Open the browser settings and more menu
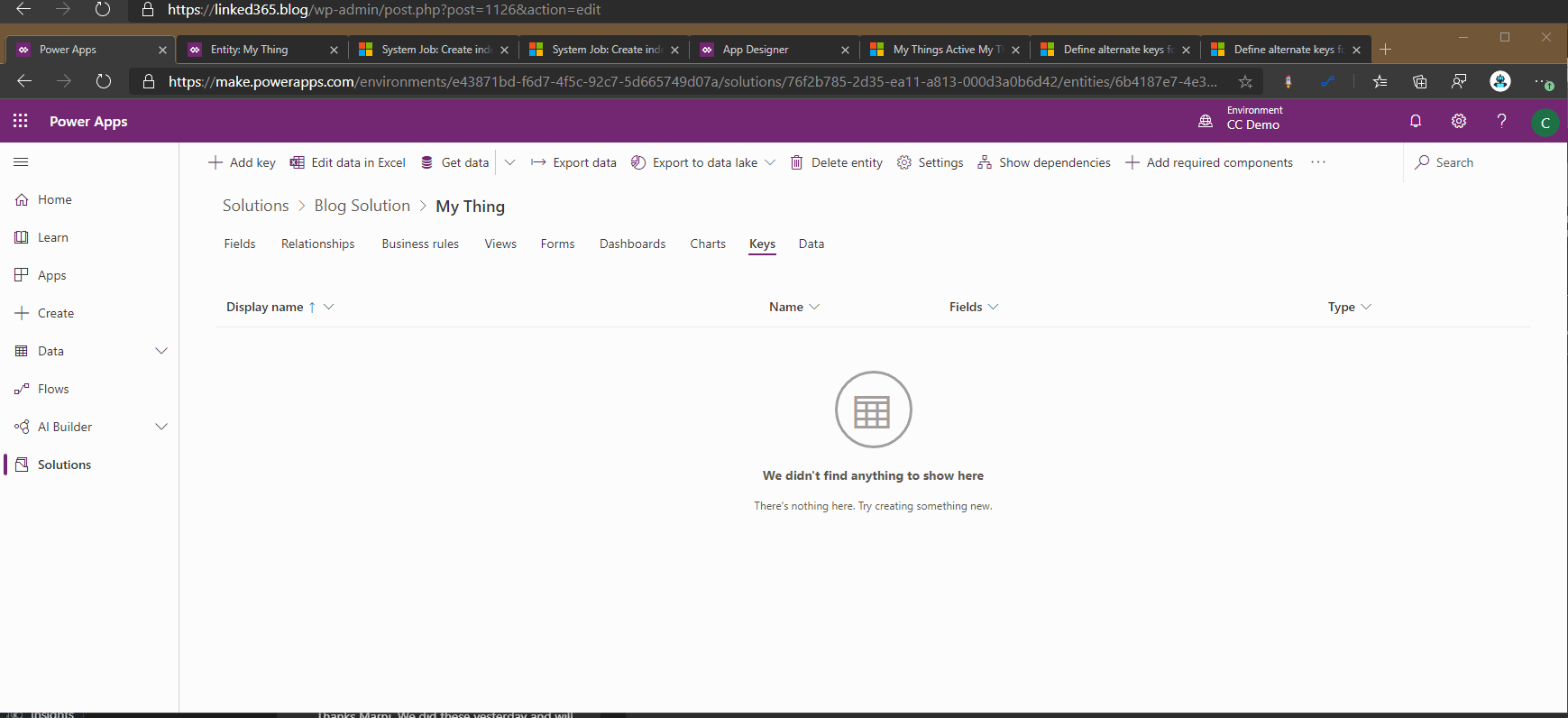This screenshot has height=718, width=1568. pyautogui.click(x=1544, y=81)
